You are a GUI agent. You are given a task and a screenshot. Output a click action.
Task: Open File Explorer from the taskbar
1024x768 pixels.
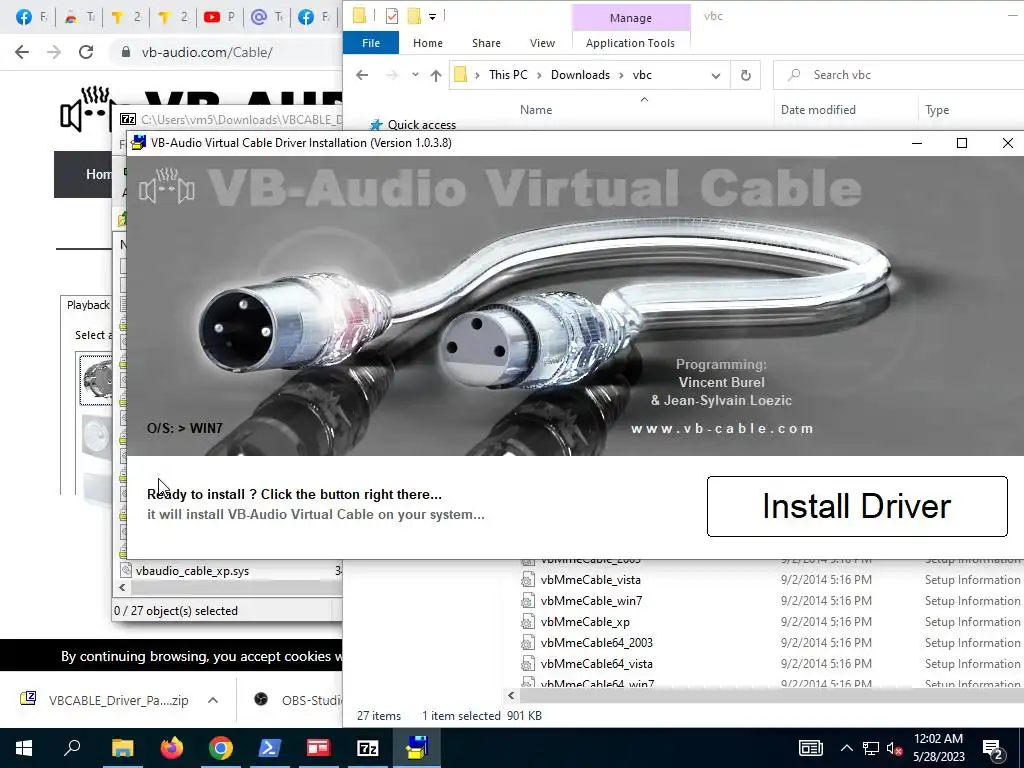pos(122,748)
